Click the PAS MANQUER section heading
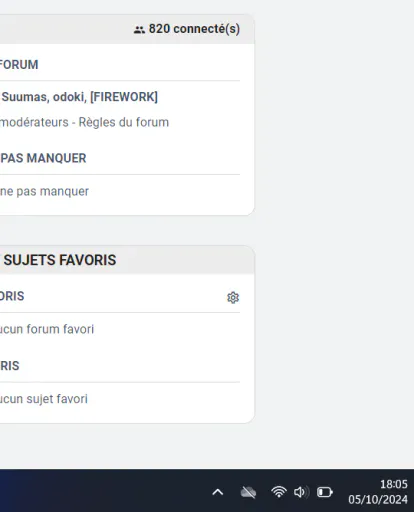The width and height of the screenshot is (414, 512). [43, 158]
